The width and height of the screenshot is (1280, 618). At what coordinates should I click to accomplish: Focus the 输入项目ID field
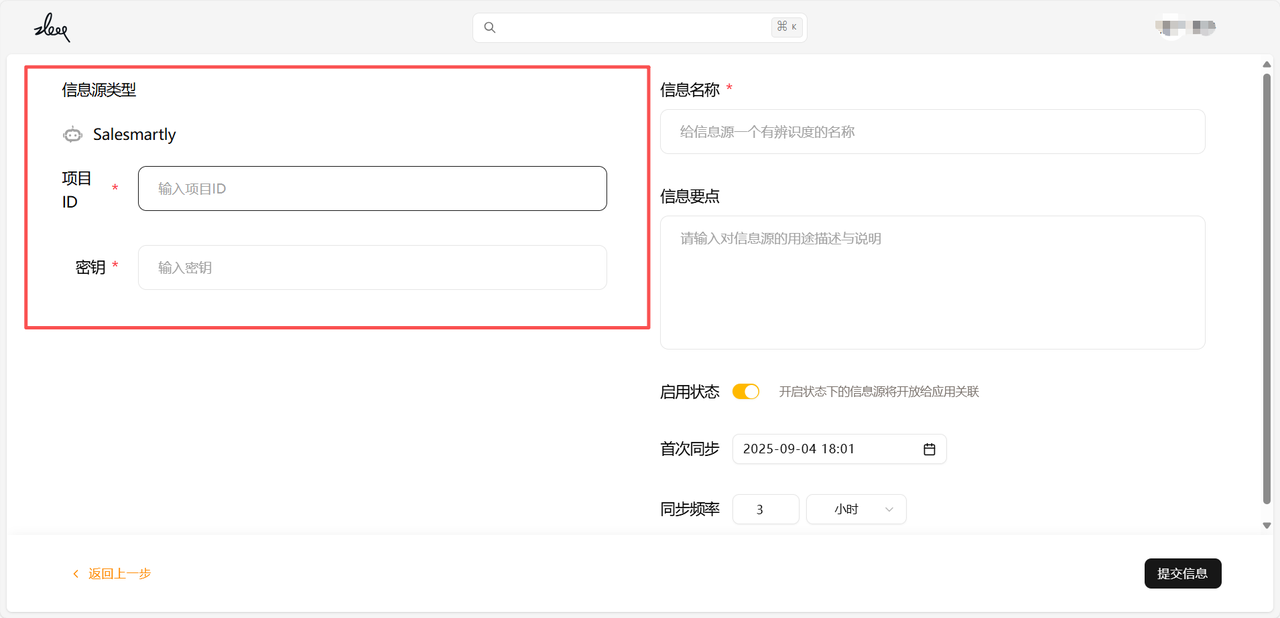(372, 188)
